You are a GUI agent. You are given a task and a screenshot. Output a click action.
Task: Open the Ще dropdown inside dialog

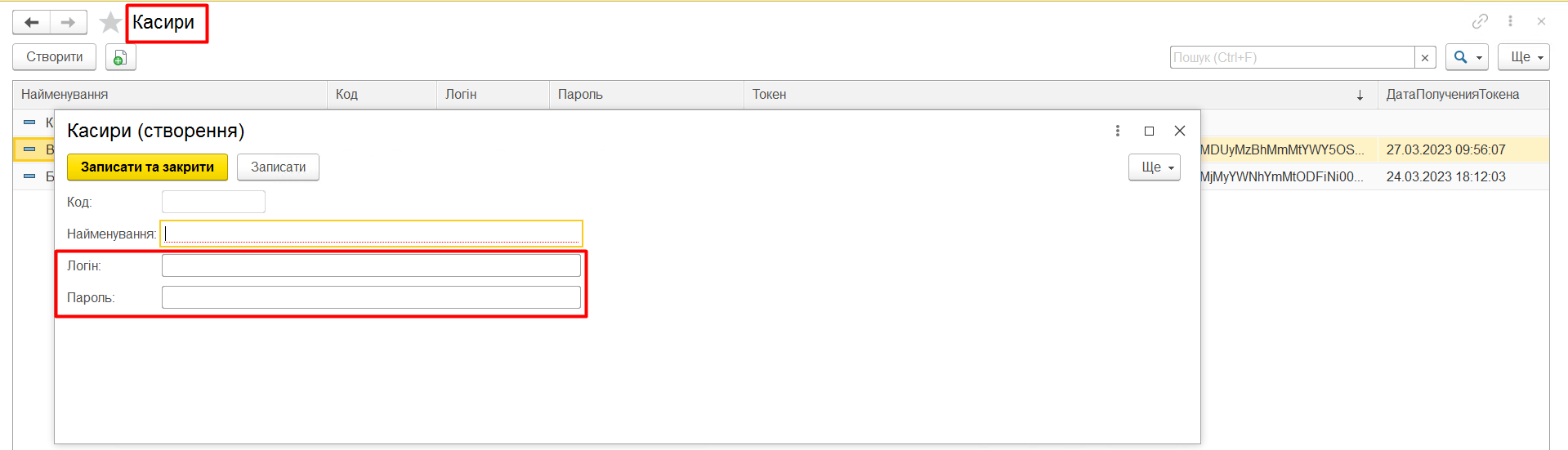click(1154, 167)
